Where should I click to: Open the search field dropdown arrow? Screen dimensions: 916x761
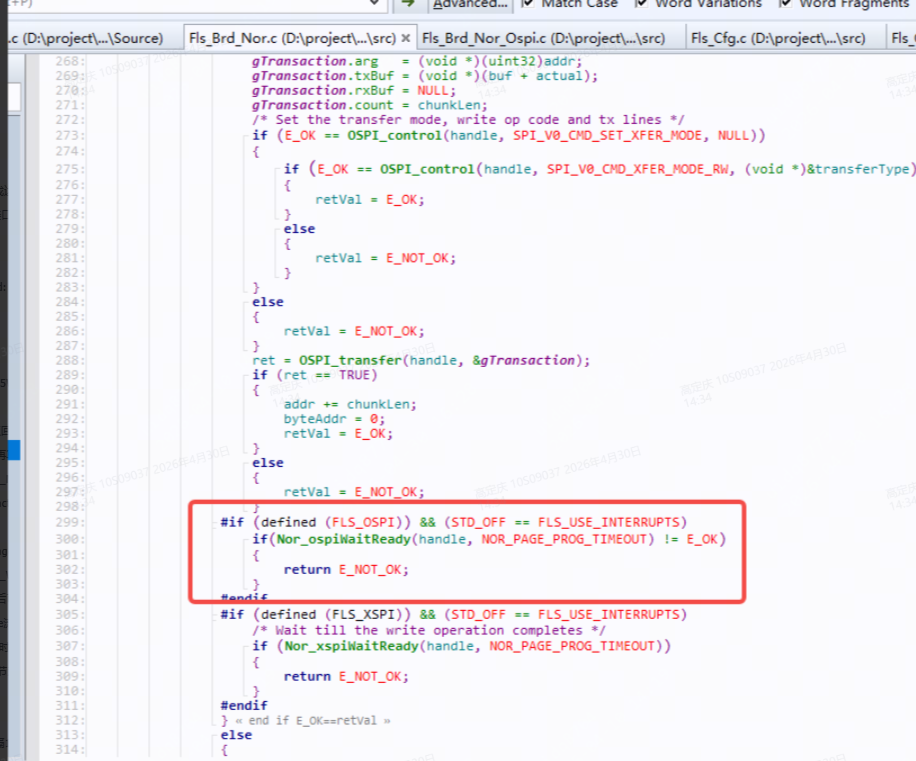tap(374, 4)
